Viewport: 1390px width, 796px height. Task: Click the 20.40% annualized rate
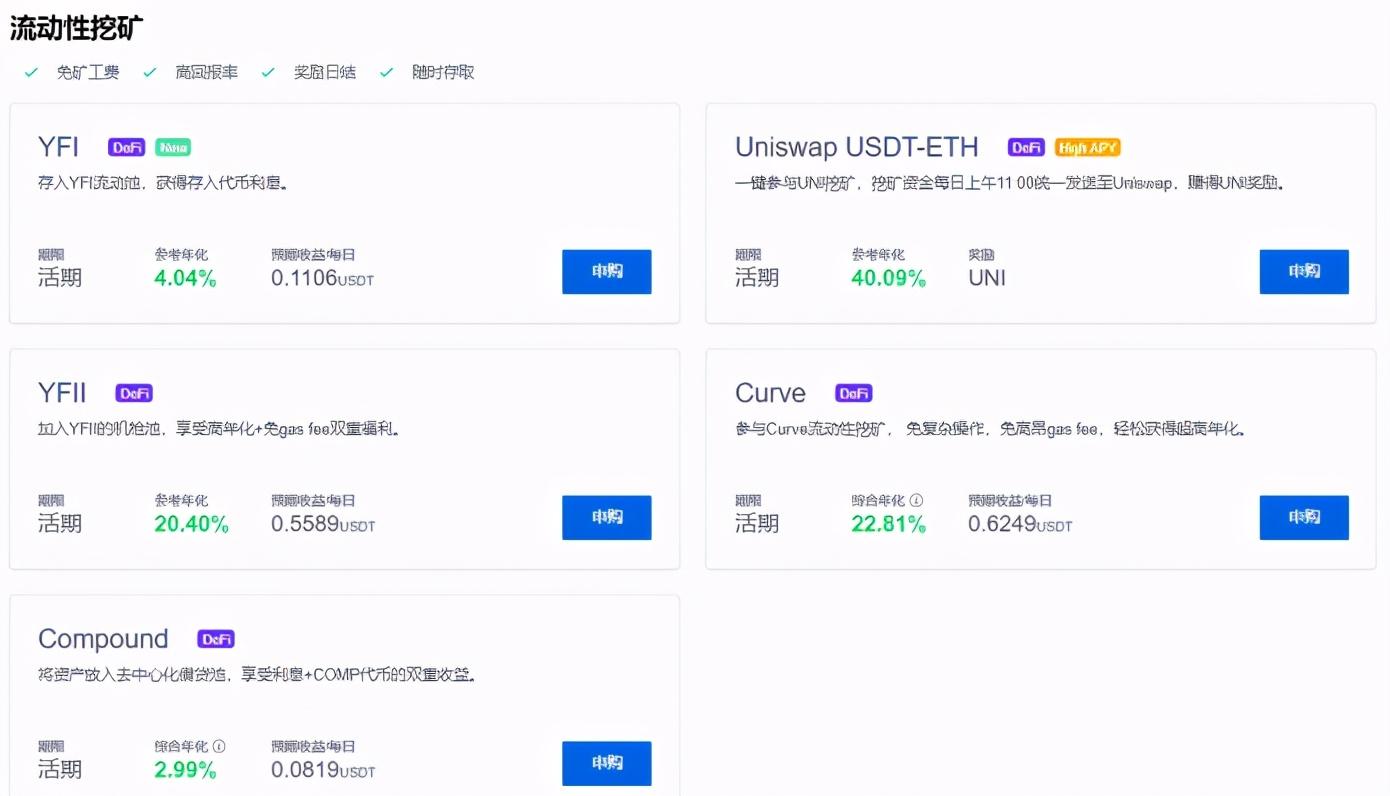191,524
